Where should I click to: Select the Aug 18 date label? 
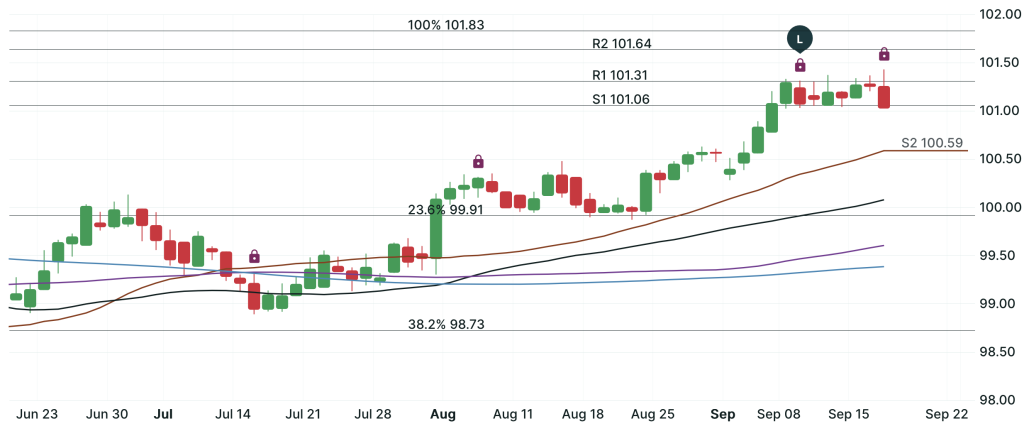[583, 414]
